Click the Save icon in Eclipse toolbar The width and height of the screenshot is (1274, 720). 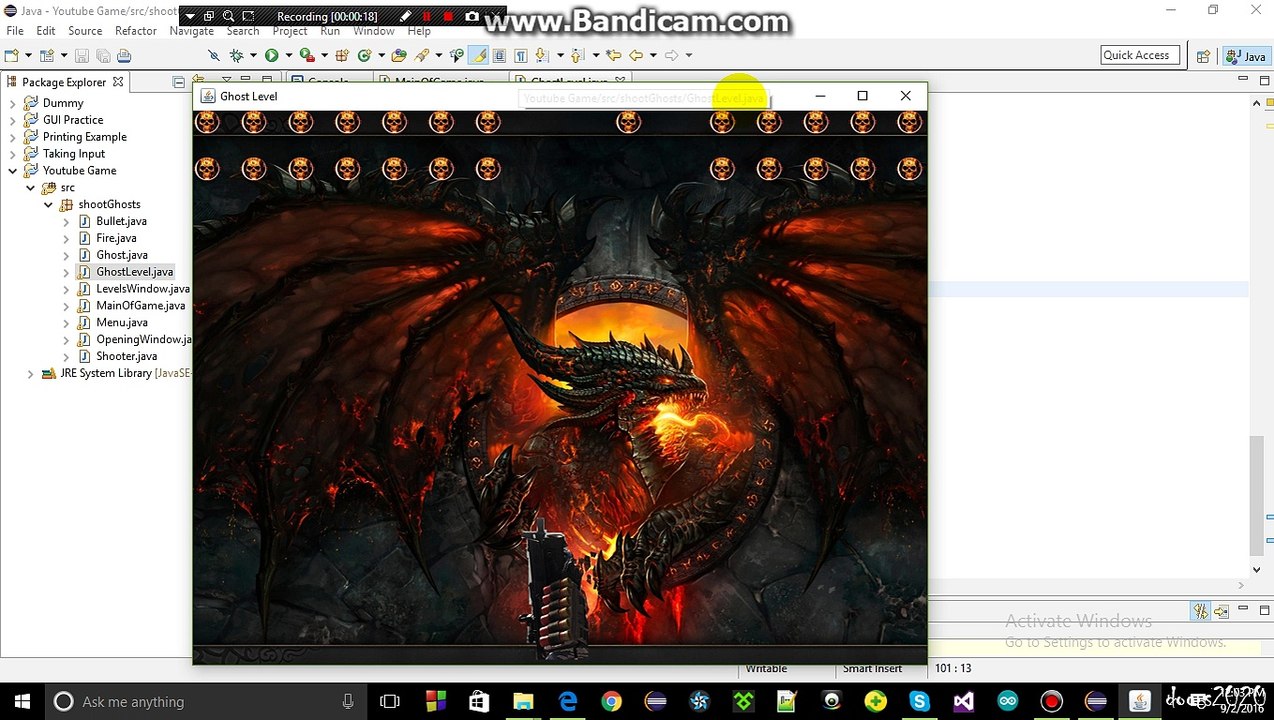[82, 55]
